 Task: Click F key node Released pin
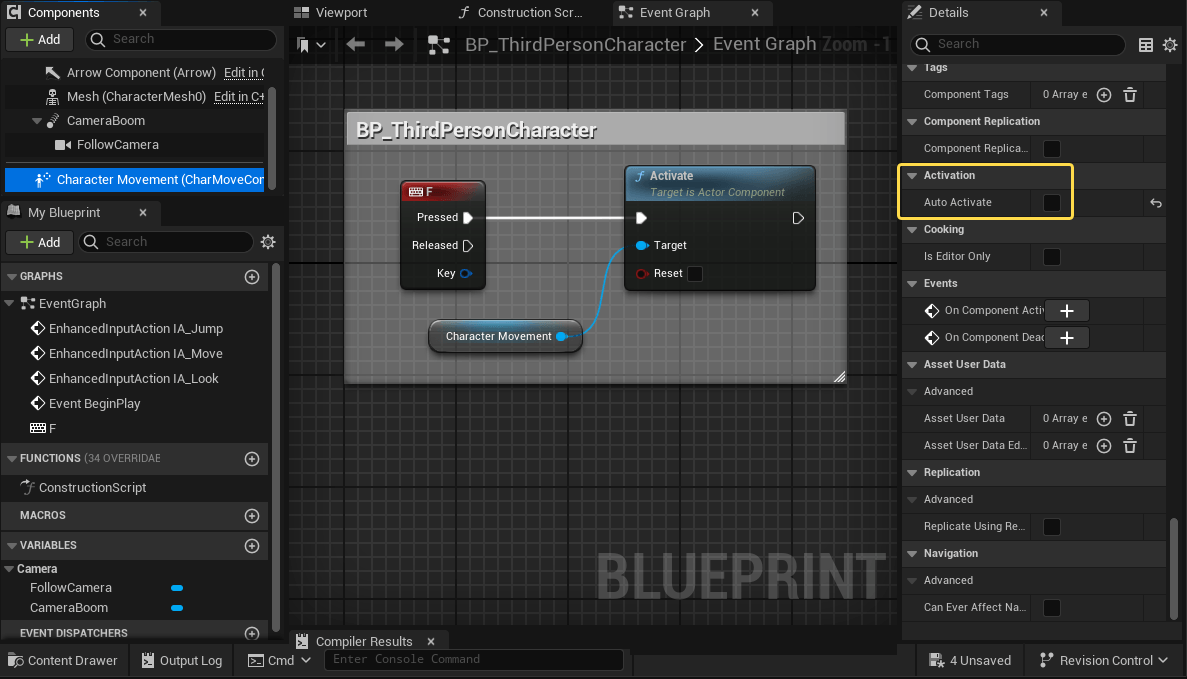[x=468, y=245]
